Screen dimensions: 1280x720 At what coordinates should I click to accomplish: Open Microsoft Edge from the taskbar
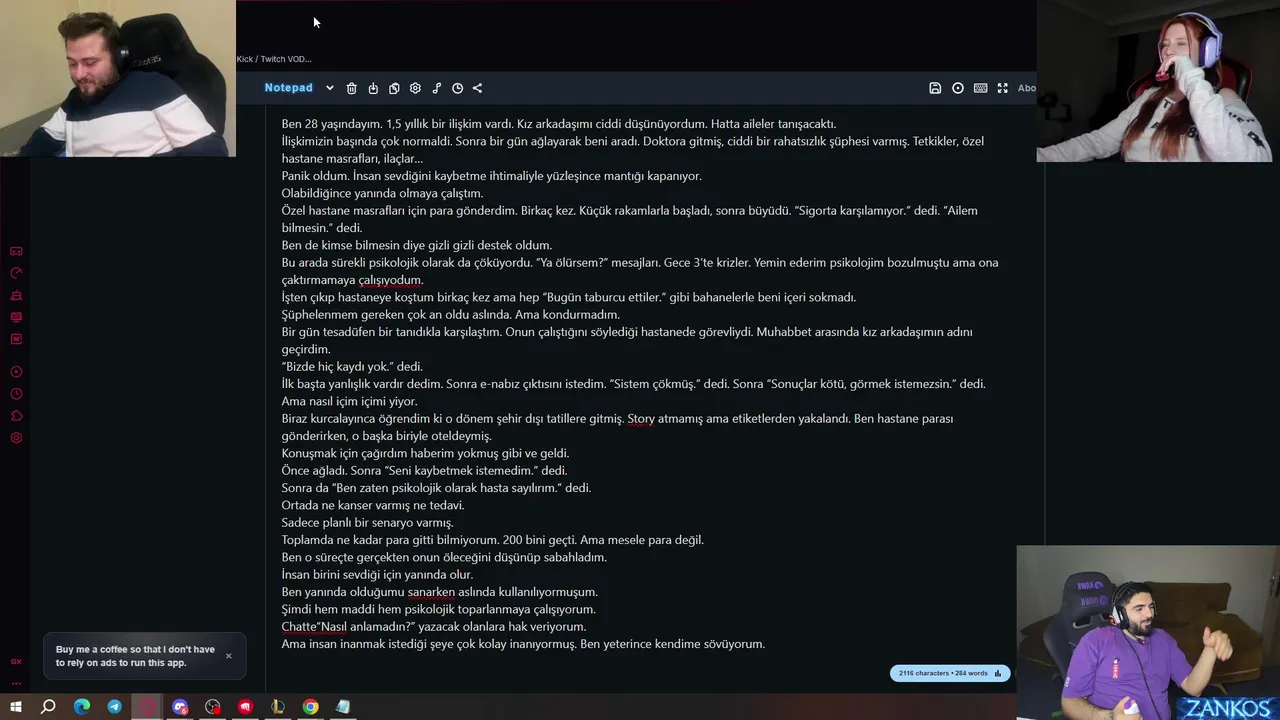pyautogui.click(x=82, y=707)
